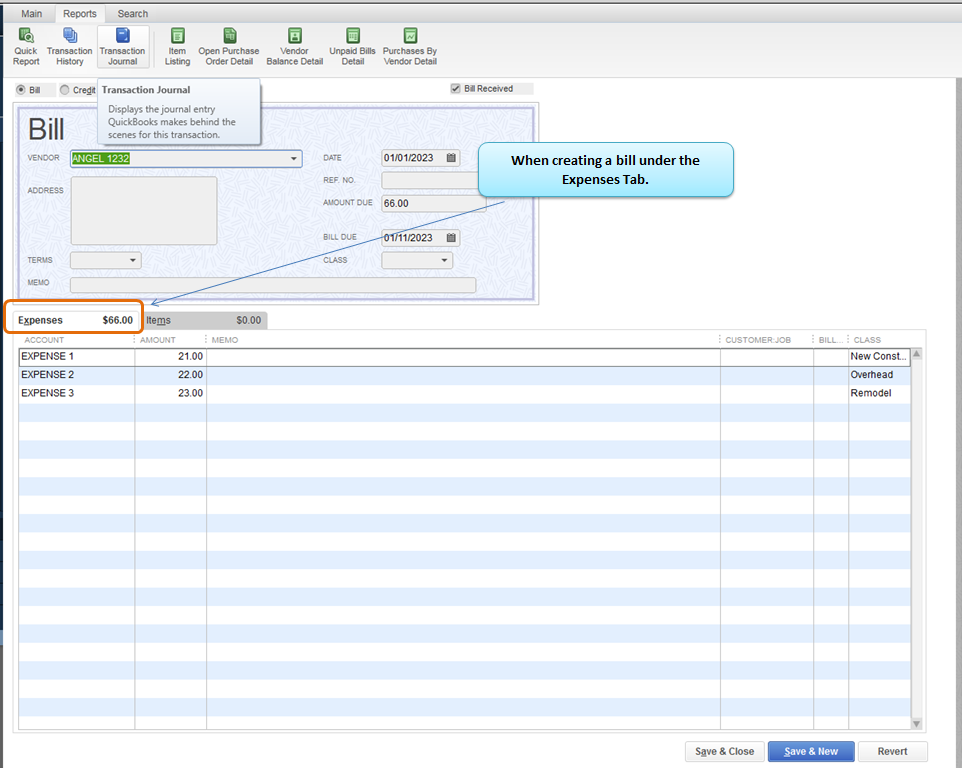962x768 pixels.
Task: Open the Unpaid Bills Detail report
Action: pyautogui.click(x=352, y=47)
